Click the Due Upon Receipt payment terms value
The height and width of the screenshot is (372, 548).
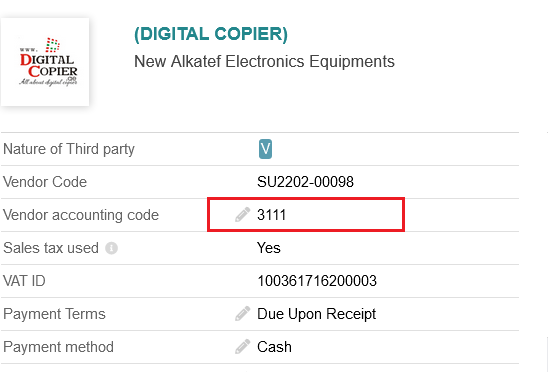[316, 314]
